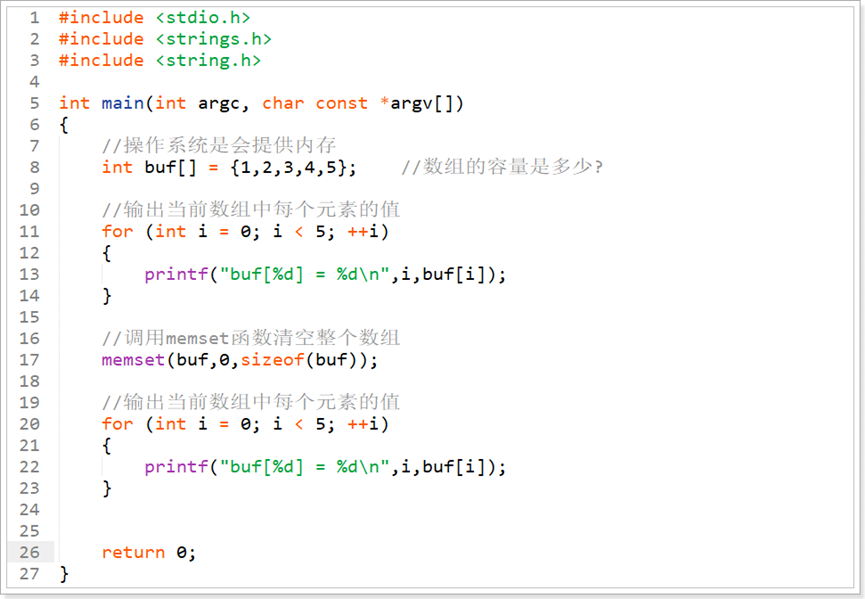
Task: Click the 'sizeof' keyword
Action: 273,360
